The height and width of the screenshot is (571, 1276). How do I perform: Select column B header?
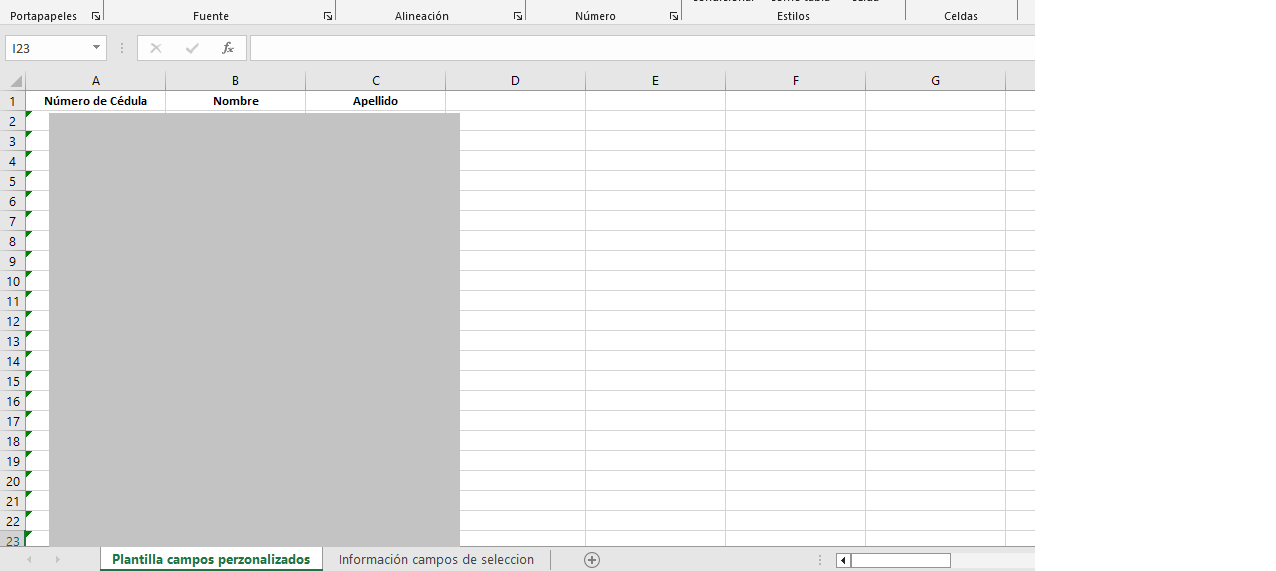236,81
